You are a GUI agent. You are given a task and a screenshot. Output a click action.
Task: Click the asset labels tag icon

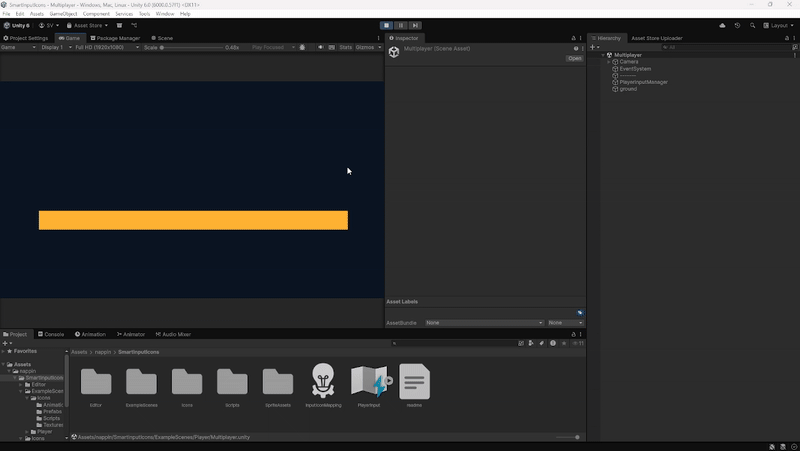point(580,313)
